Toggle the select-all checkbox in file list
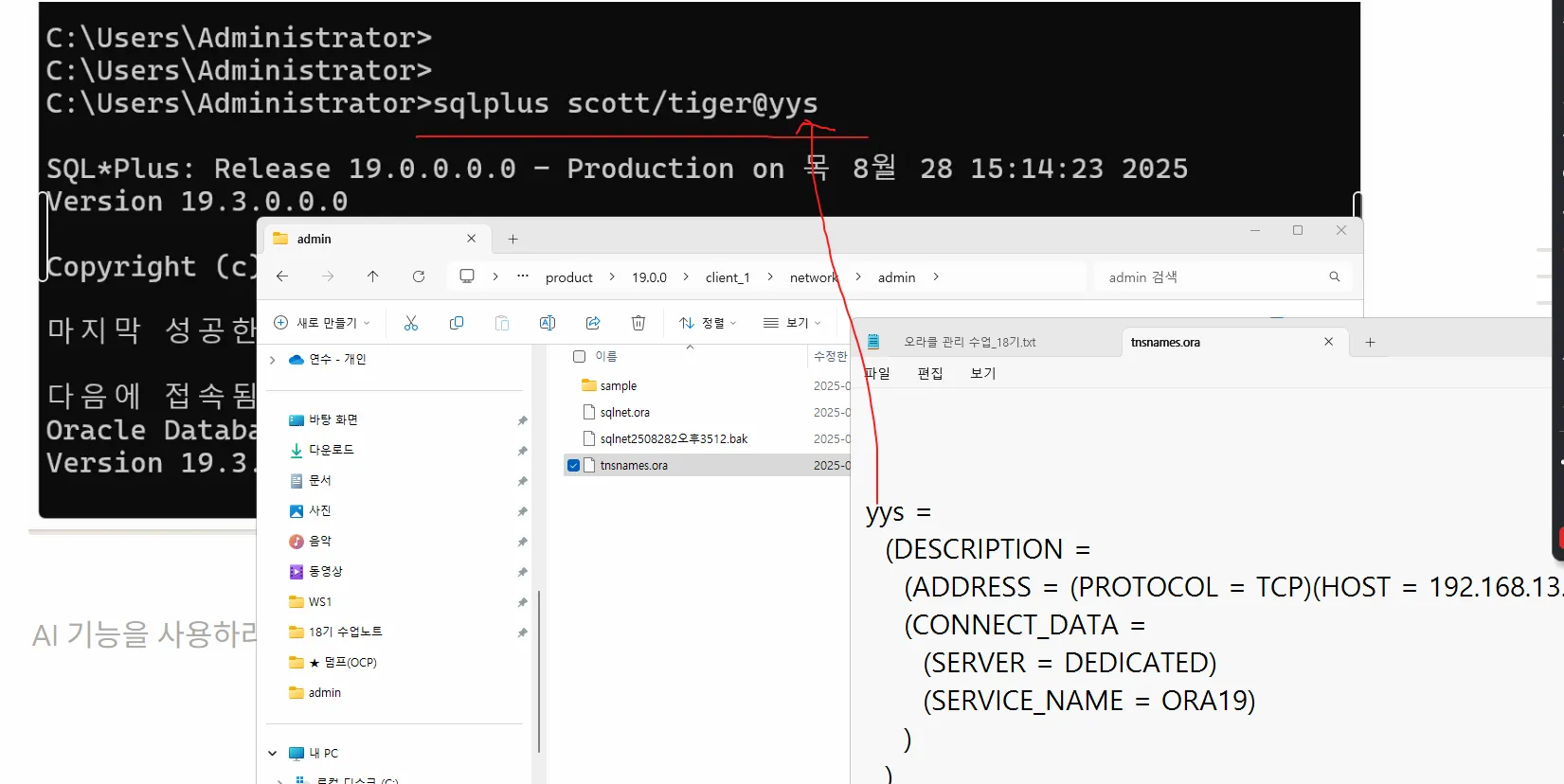This screenshot has width=1564, height=784. pyautogui.click(x=579, y=357)
